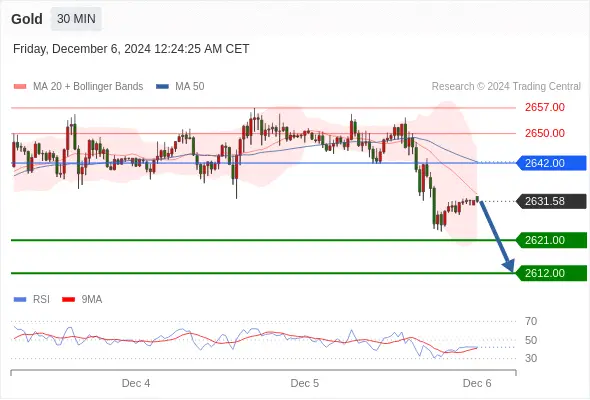Click the Dec 5 date axis label

click(x=304, y=383)
